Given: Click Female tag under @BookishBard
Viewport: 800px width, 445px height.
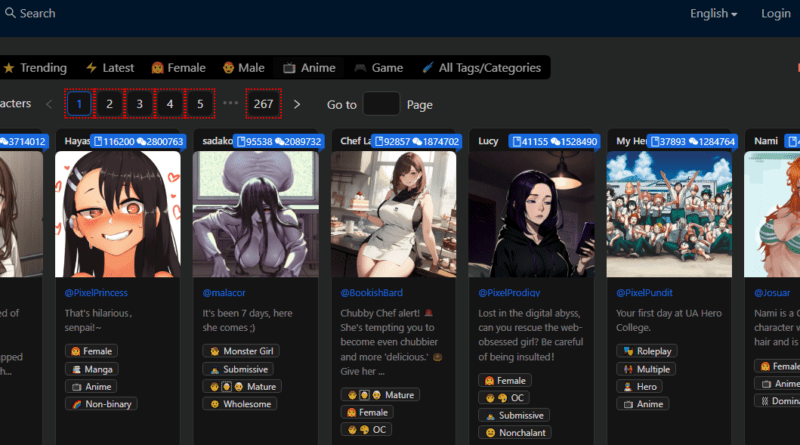Looking at the screenshot, I should tap(367, 412).
